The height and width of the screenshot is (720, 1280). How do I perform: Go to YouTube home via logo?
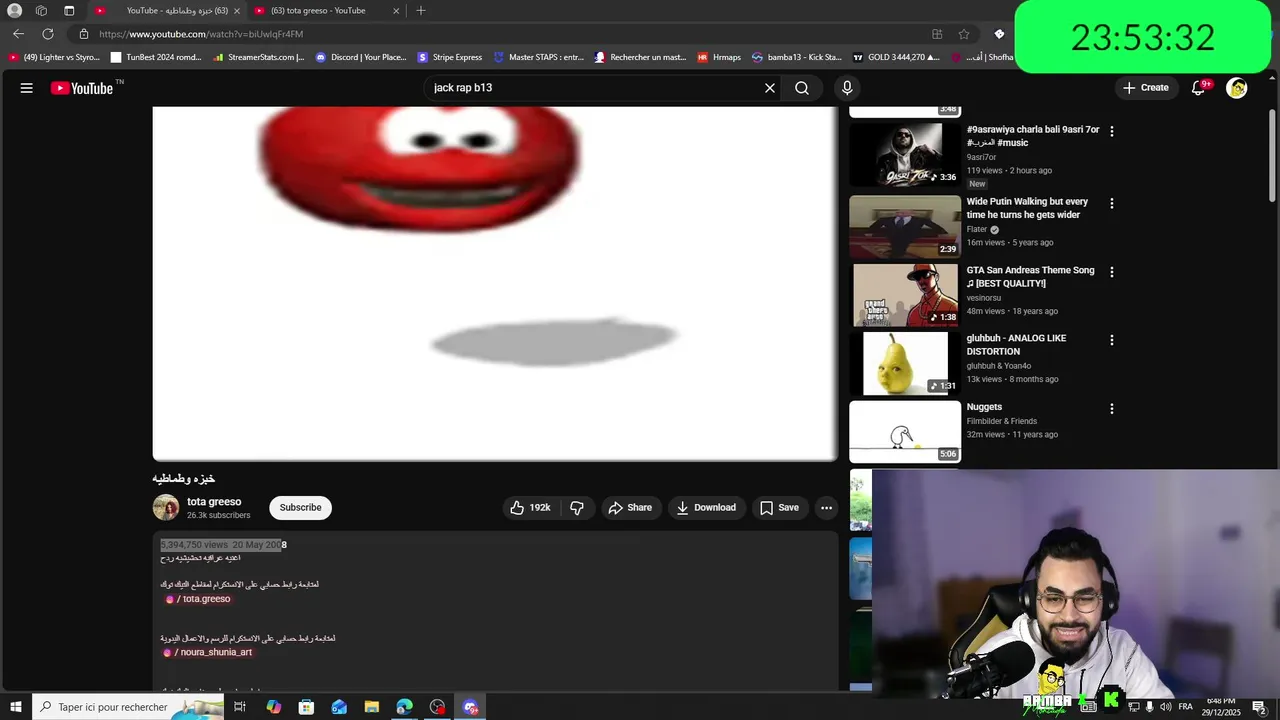click(x=82, y=88)
